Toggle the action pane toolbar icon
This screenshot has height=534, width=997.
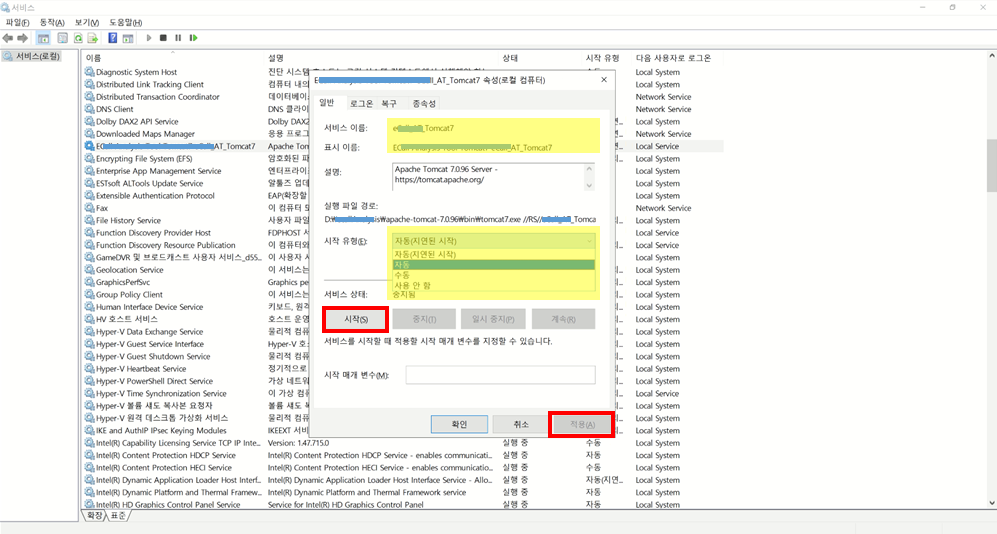(128, 38)
